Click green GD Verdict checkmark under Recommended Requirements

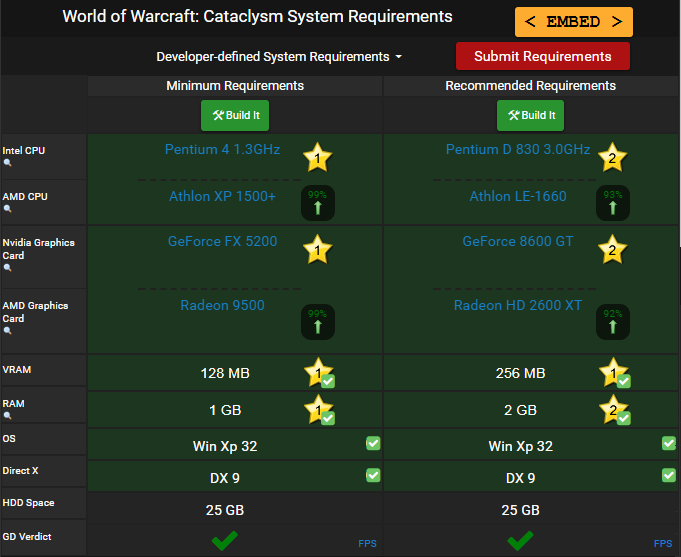pos(520,540)
